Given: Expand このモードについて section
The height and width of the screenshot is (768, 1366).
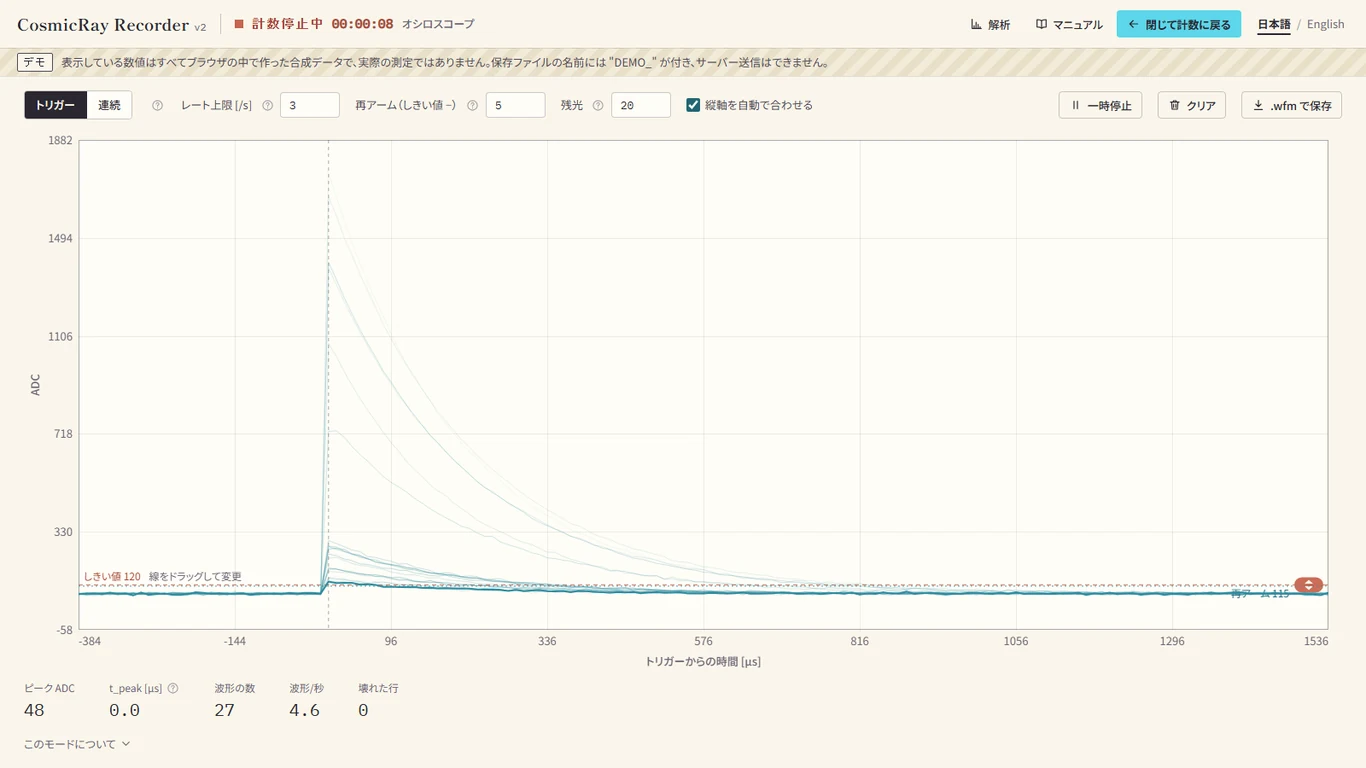Looking at the screenshot, I should tap(77, 744).
